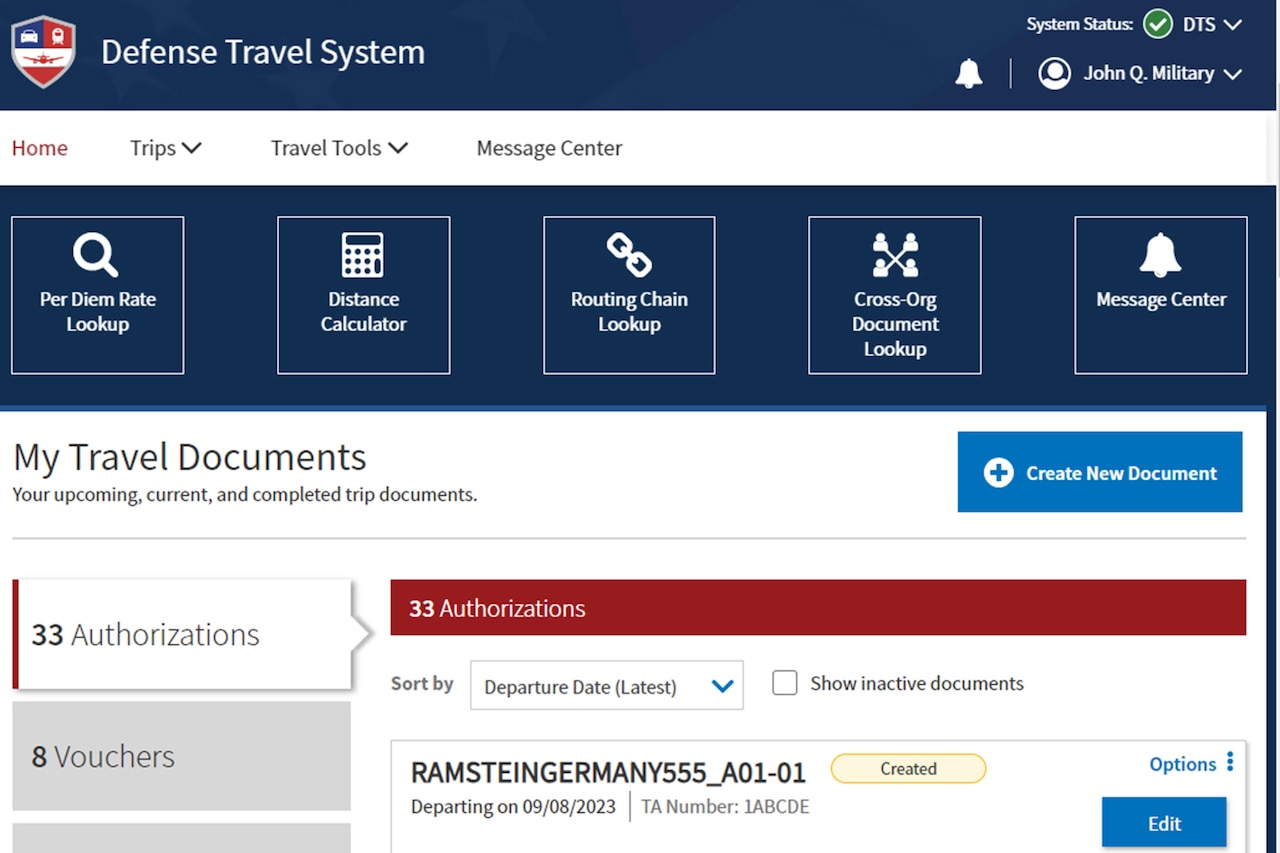Click the Routing Chain Lookup link icon
The height and width of the screenshot is (853, 1280).
(x=629, y=254)
